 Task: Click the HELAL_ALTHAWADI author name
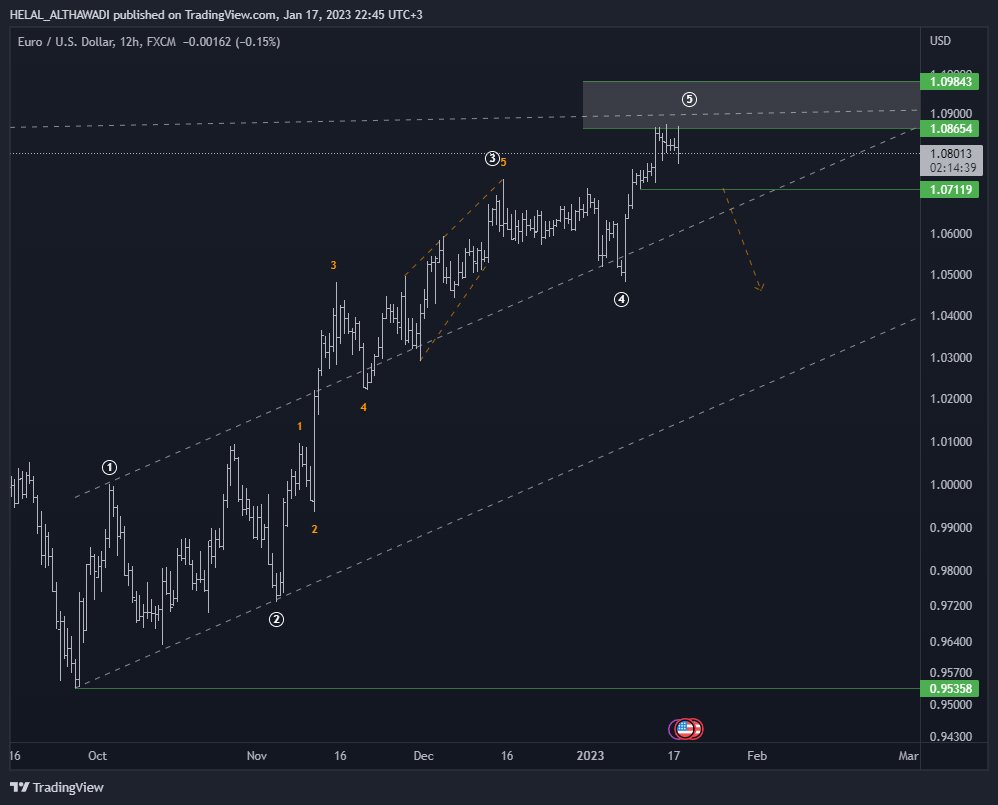click(59, 15)
